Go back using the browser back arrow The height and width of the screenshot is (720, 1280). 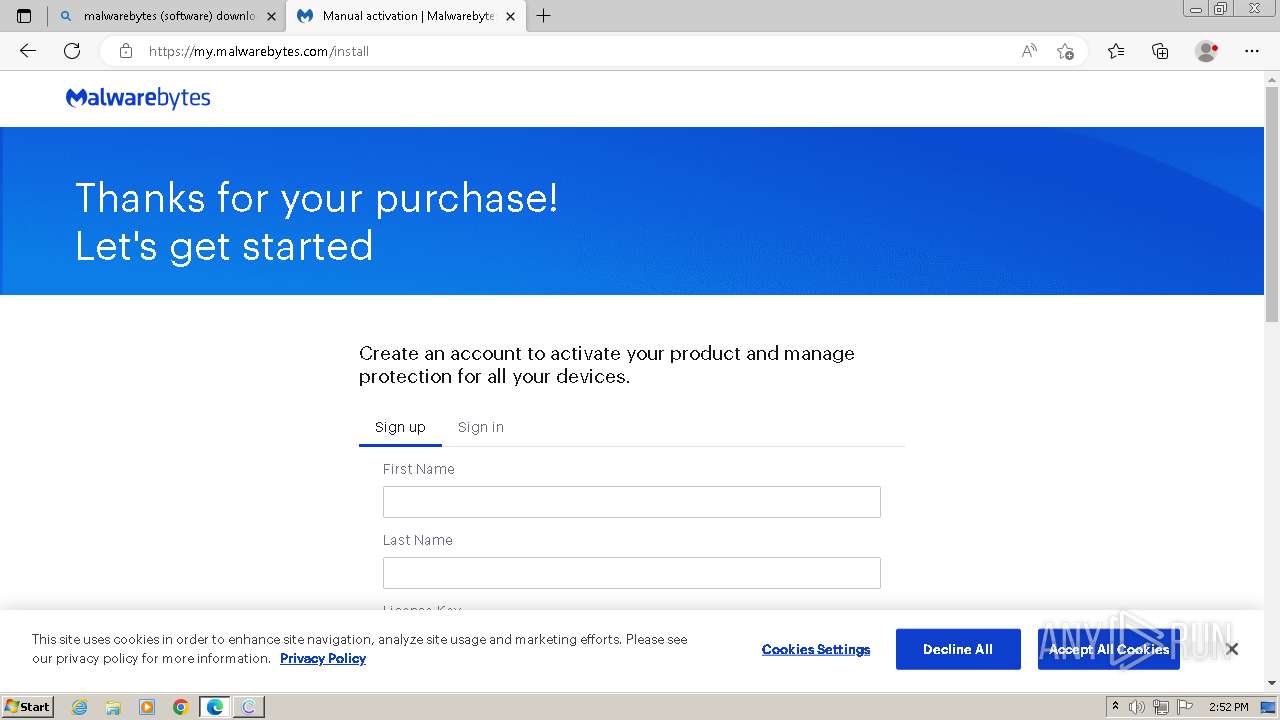point(28,51)
